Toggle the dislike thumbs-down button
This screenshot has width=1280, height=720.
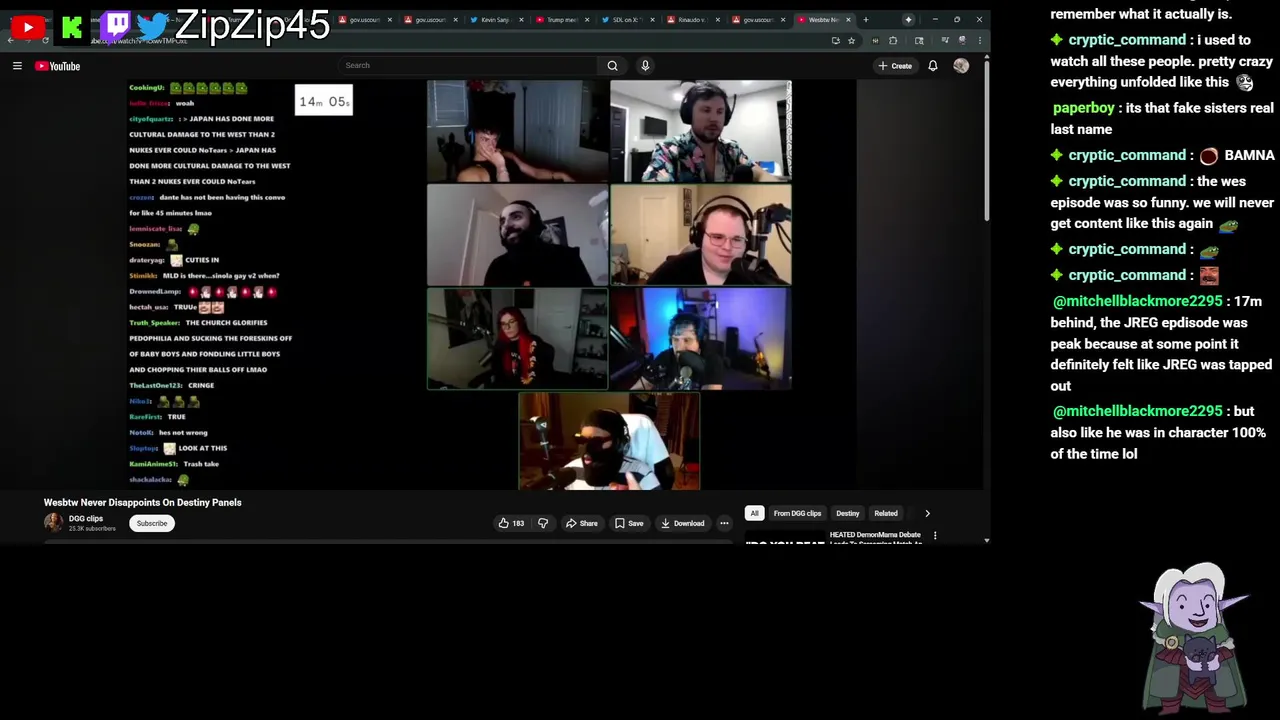click(x=542, y=523)
